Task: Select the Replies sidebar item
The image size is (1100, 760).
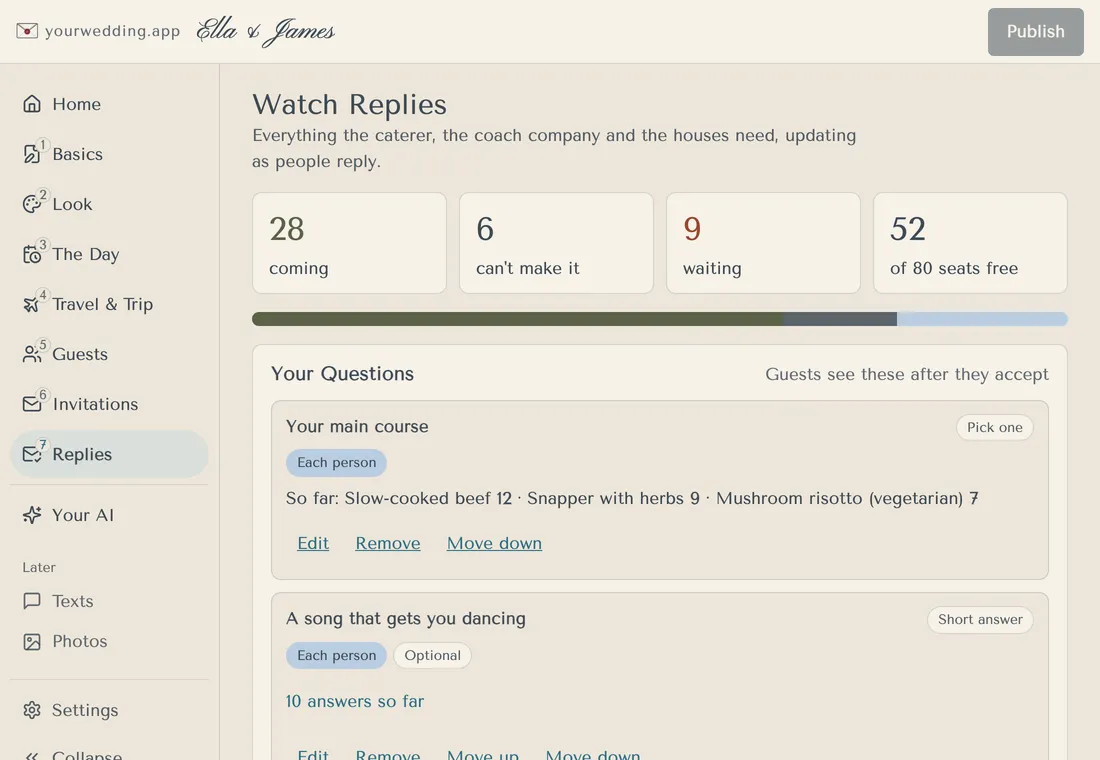Action: coord(109,454)
